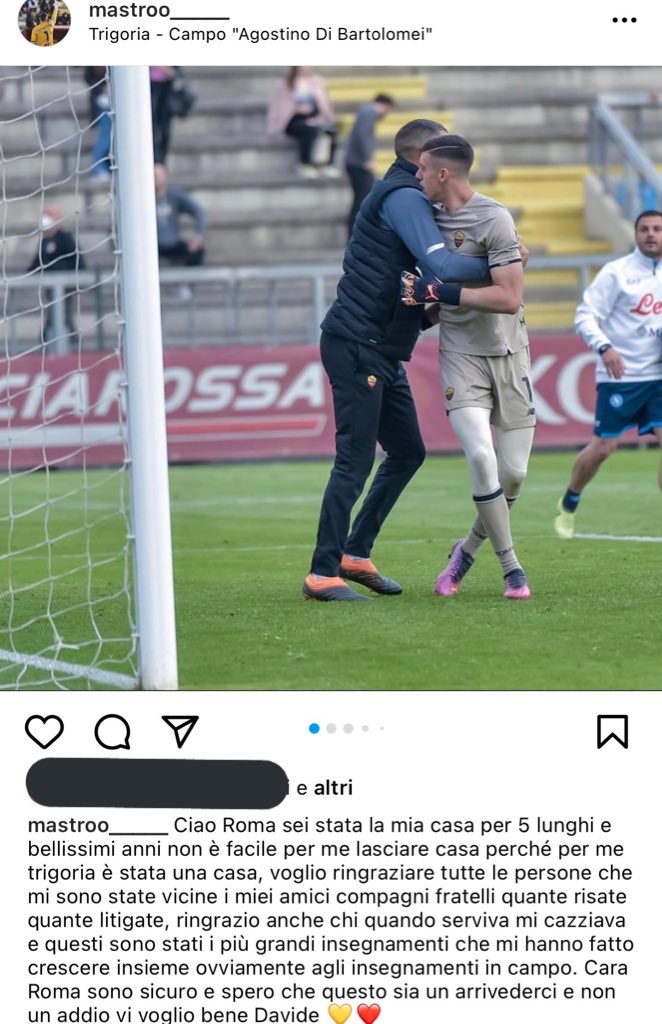Open comments via speech bubble icon
This screenshot has width=662, height=1024.
112,731
